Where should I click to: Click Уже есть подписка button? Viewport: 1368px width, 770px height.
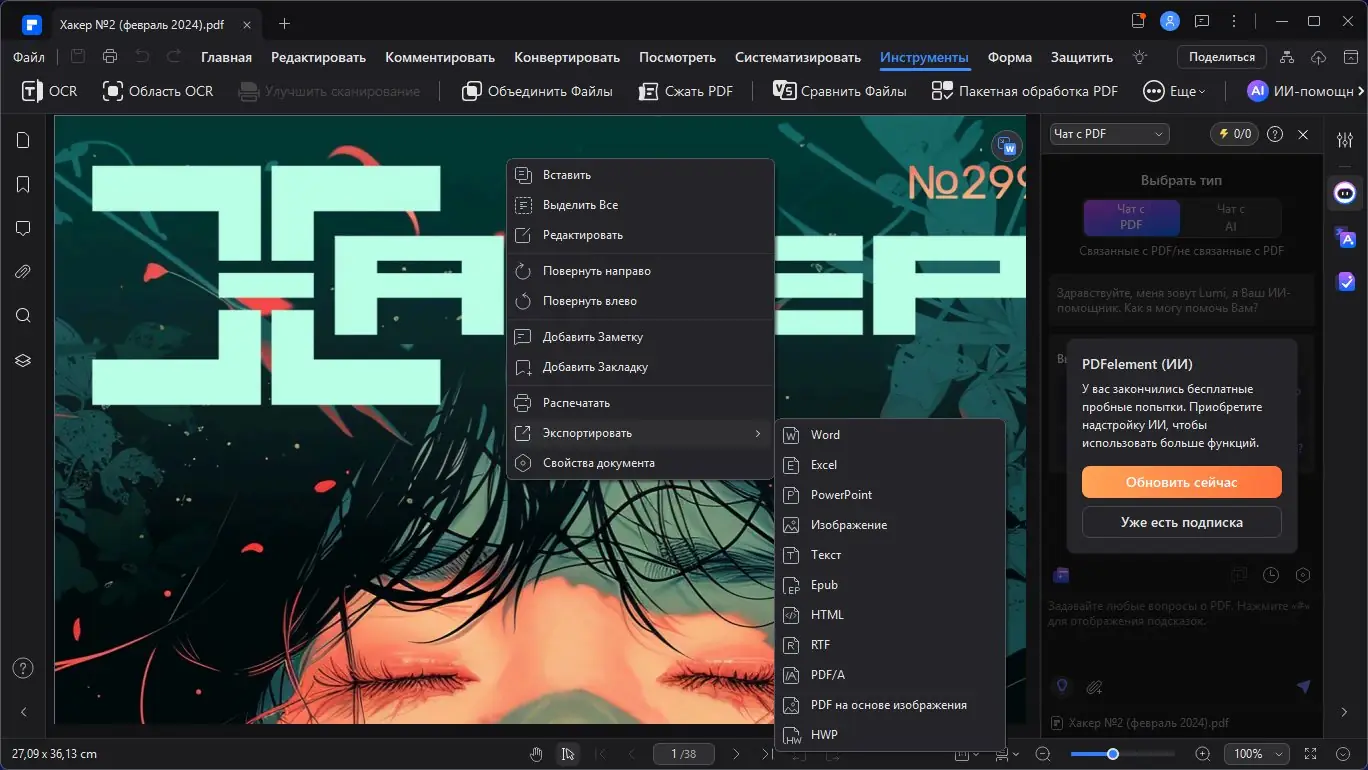1181,522
